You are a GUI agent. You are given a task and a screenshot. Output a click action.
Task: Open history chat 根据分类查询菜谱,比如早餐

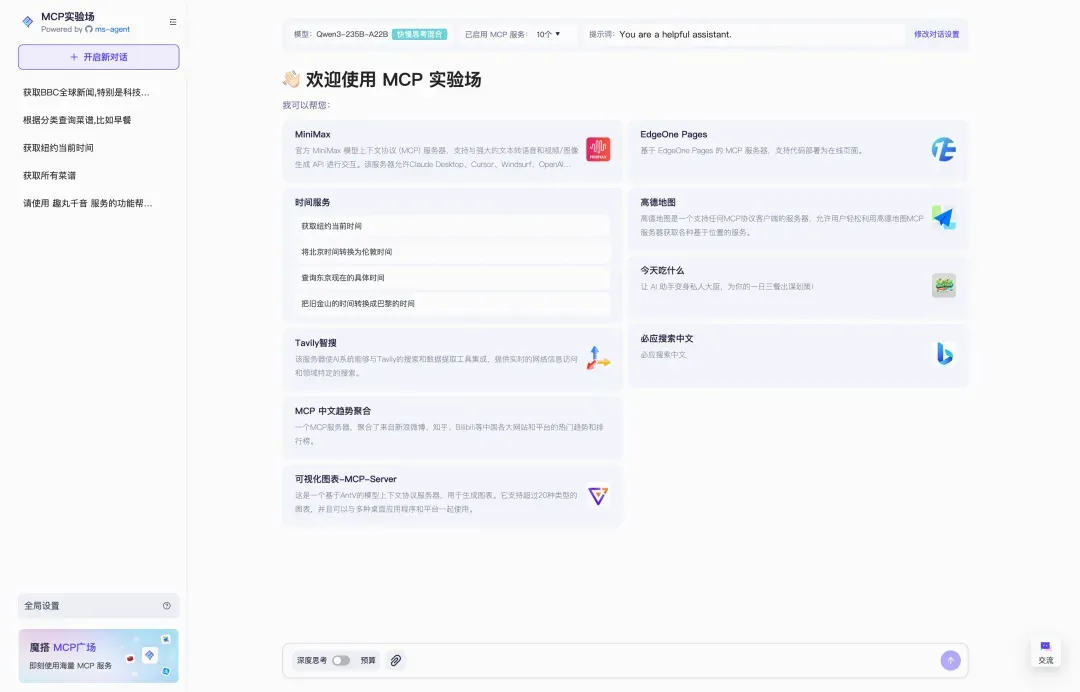76,120
